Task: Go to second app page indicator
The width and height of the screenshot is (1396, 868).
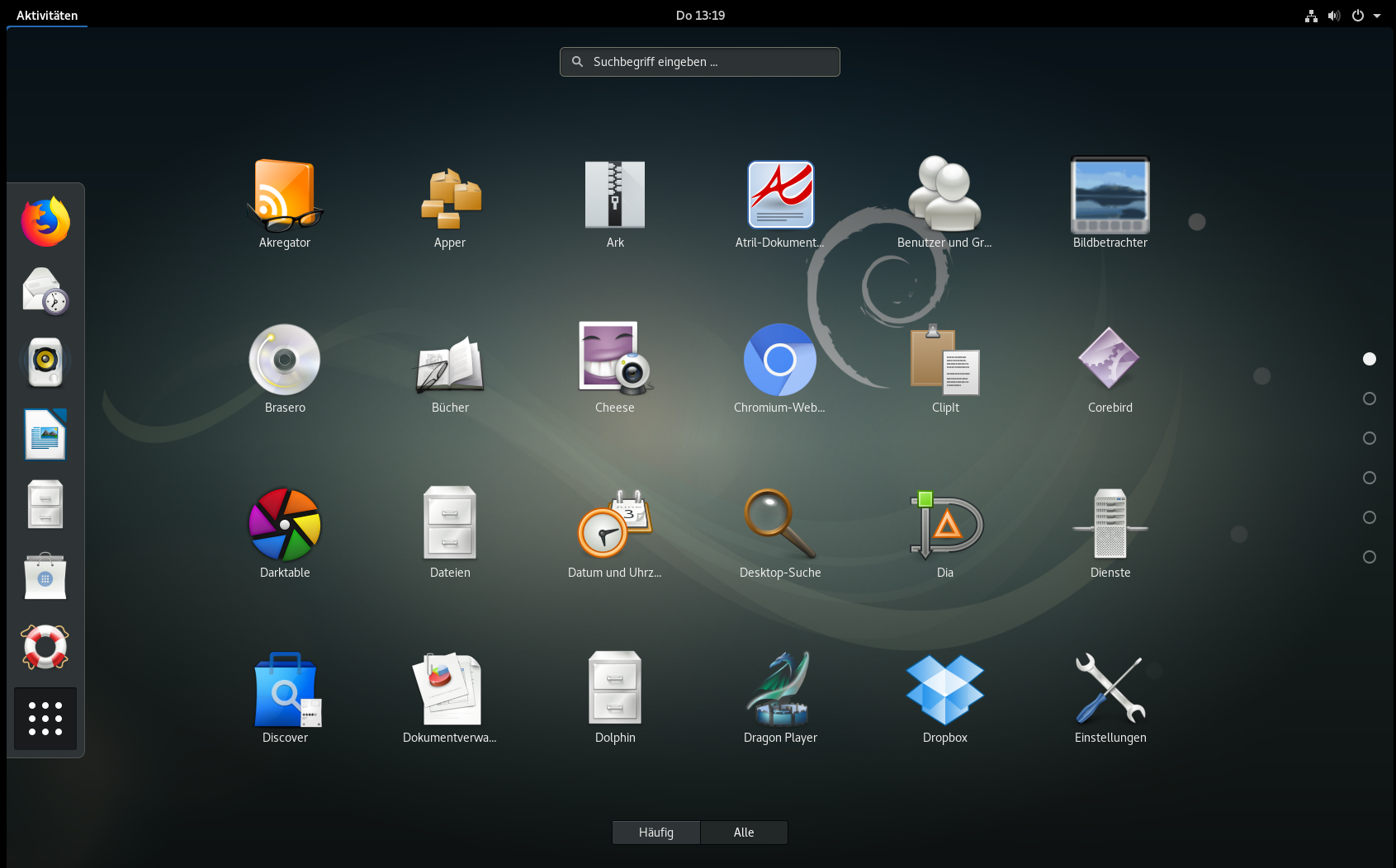Action: (1370, 399)
